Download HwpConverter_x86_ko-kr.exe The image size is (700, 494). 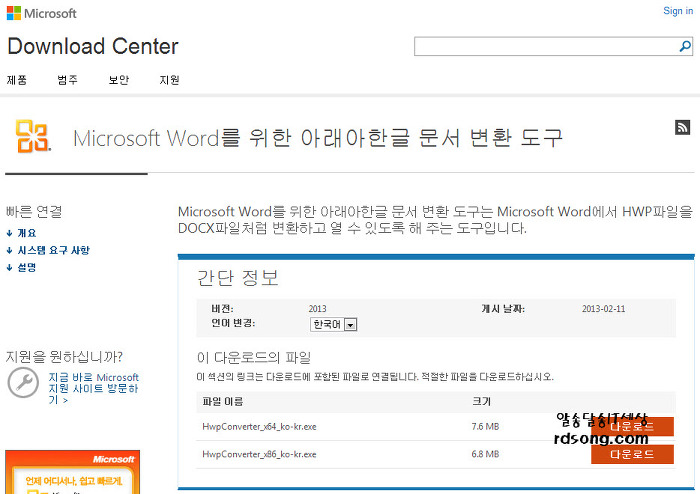coord(631,454)
